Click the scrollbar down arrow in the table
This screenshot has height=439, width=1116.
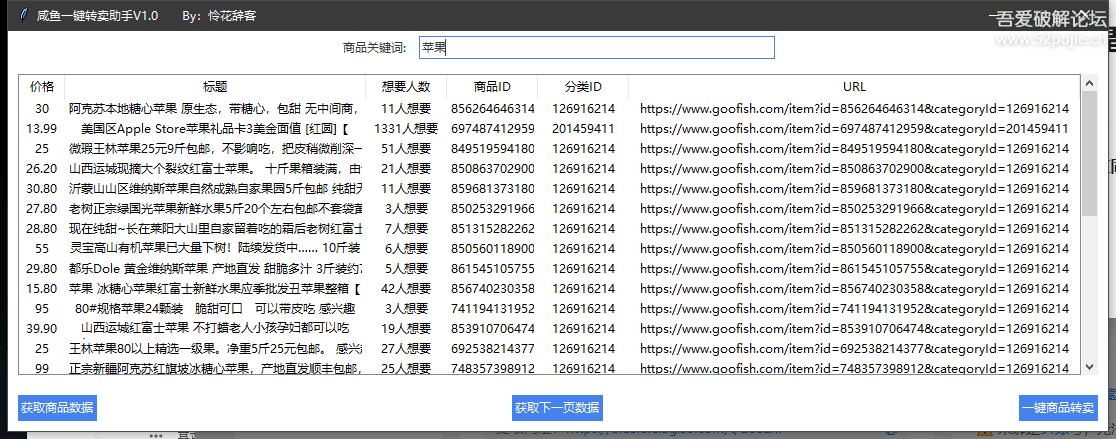[1088, 368]
